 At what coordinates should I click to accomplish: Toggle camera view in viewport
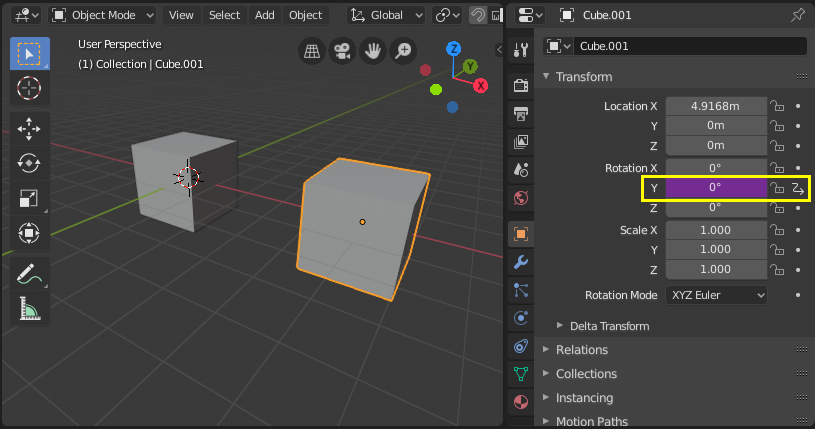point(343,51)
